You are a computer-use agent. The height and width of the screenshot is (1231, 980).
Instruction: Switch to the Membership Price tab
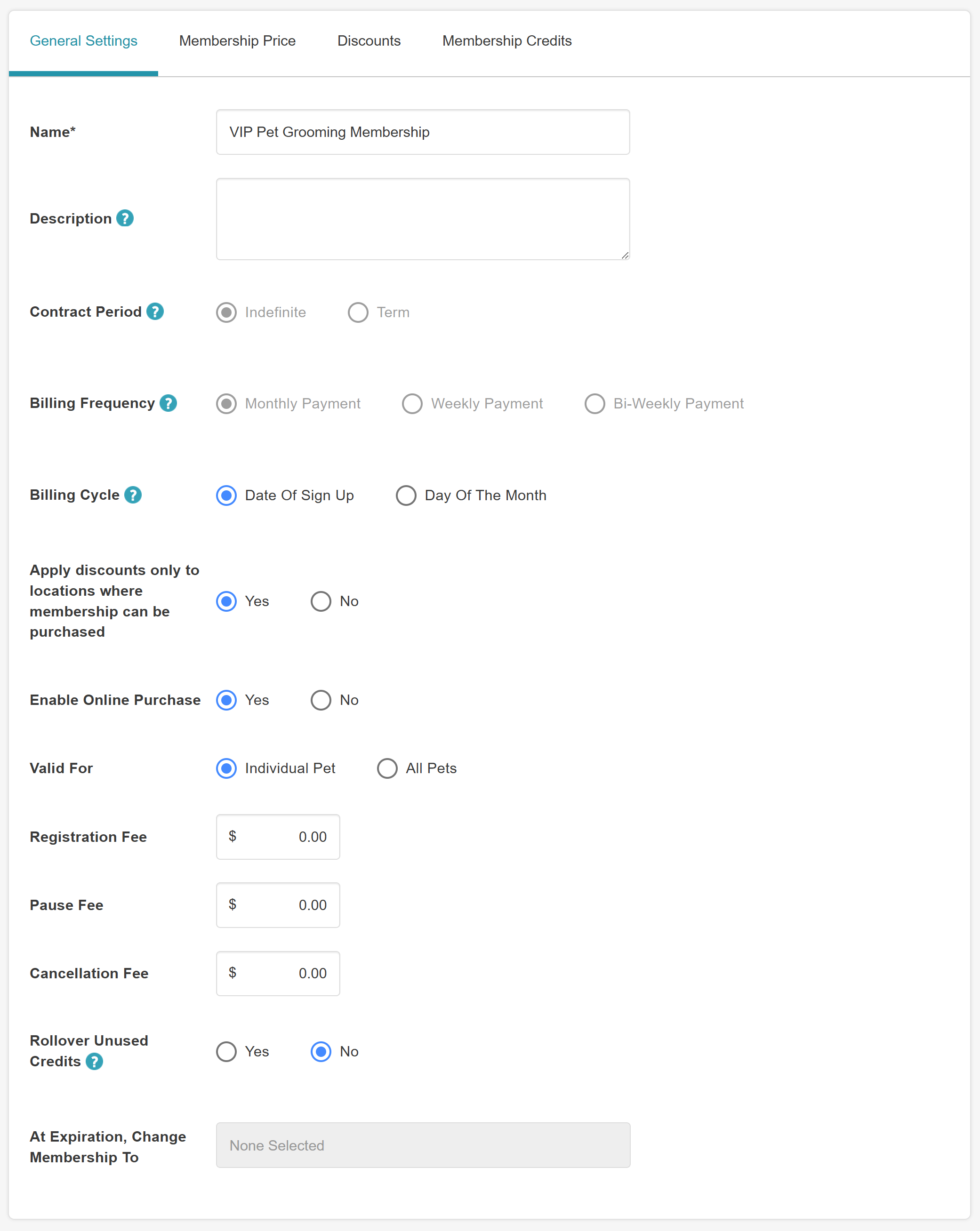point(237,41)
